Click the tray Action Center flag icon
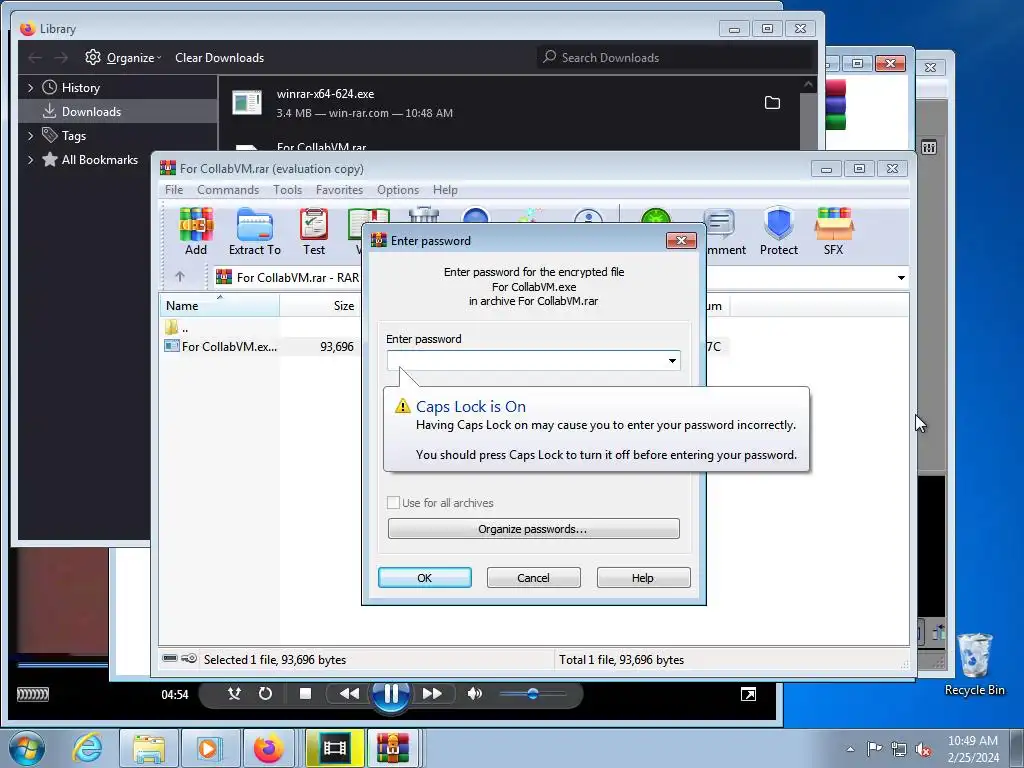 tap(874, 749)
